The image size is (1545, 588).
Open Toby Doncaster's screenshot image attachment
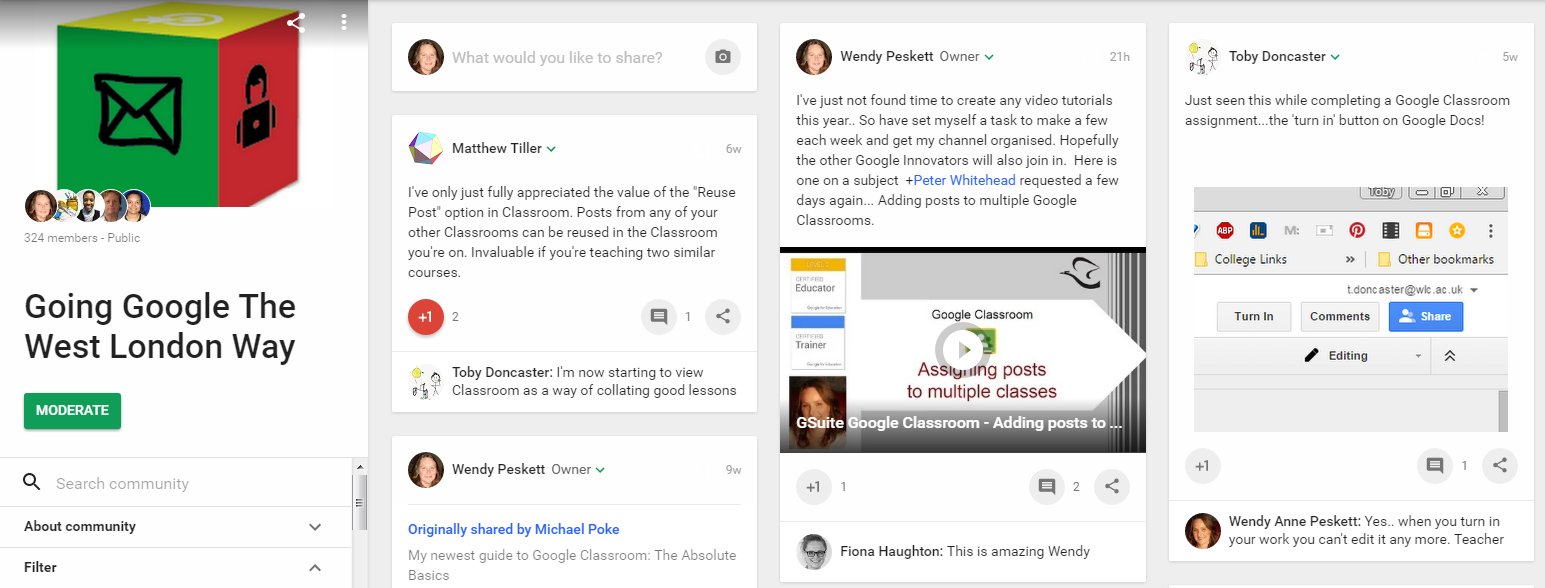pyautogui.click(x=1351, y=309)
